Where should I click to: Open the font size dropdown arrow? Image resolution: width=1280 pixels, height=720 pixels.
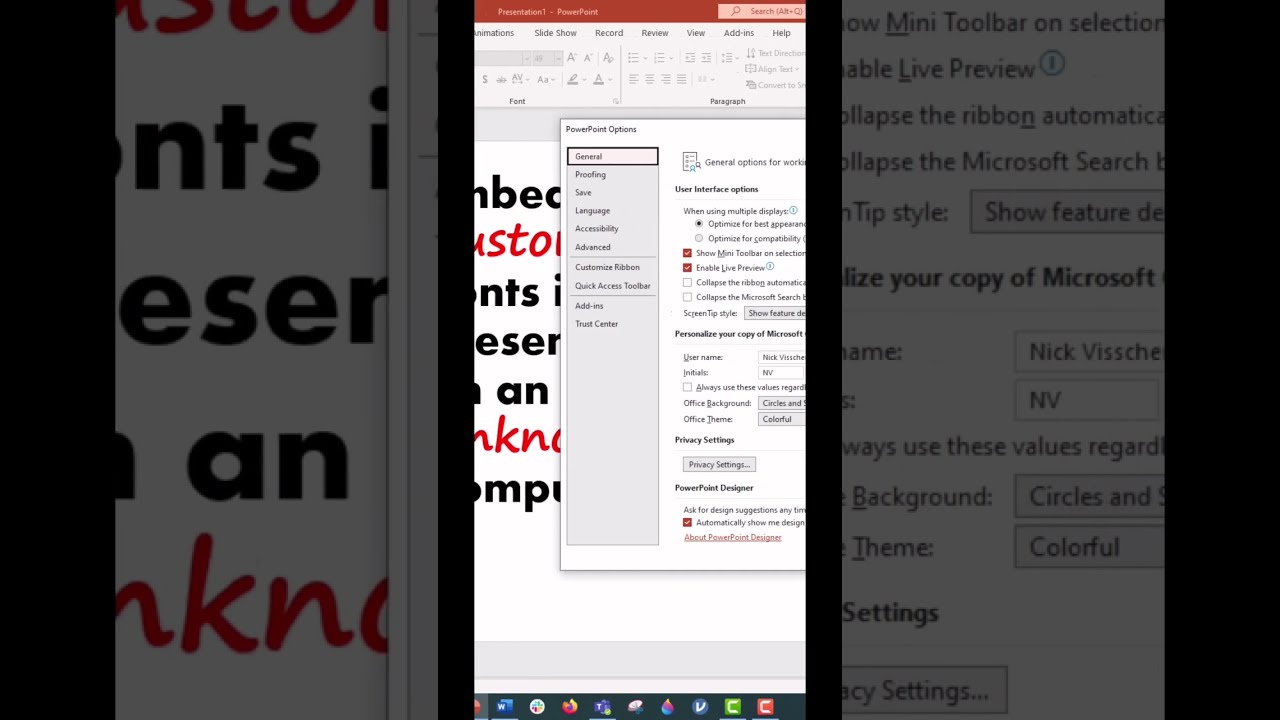coord(558,58)
